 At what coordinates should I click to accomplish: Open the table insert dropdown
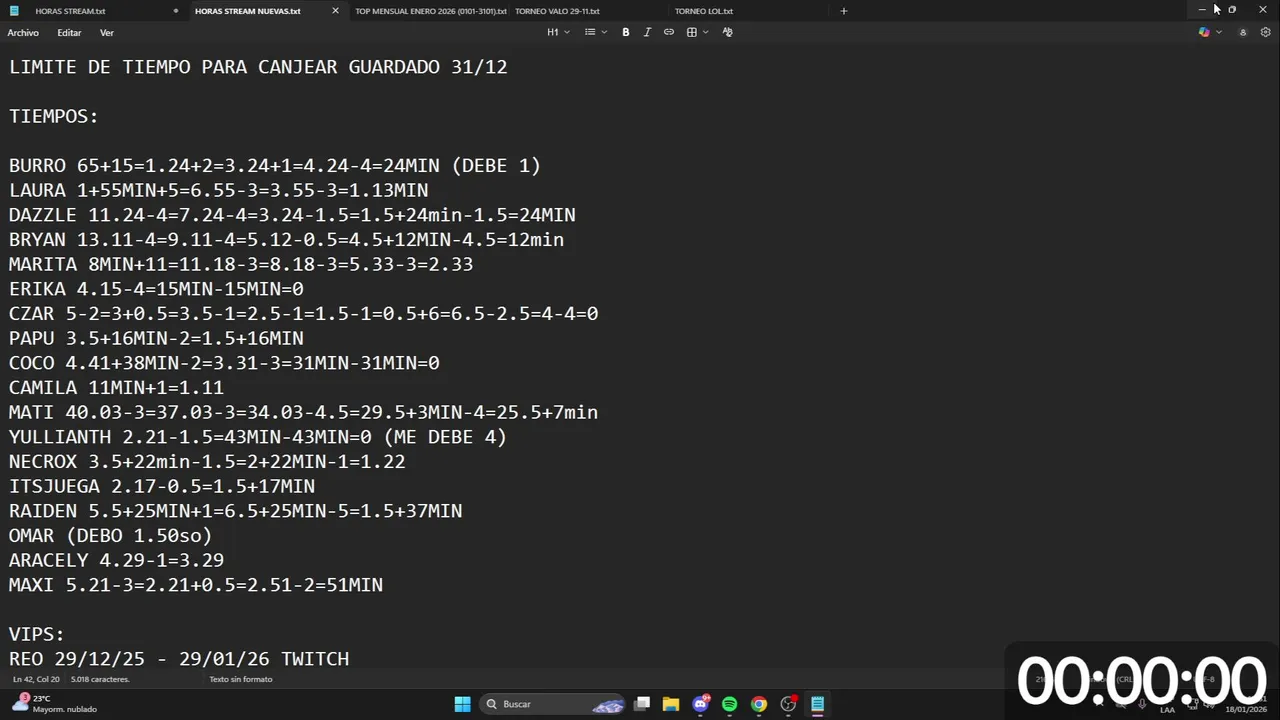click(x=697, y=32)
